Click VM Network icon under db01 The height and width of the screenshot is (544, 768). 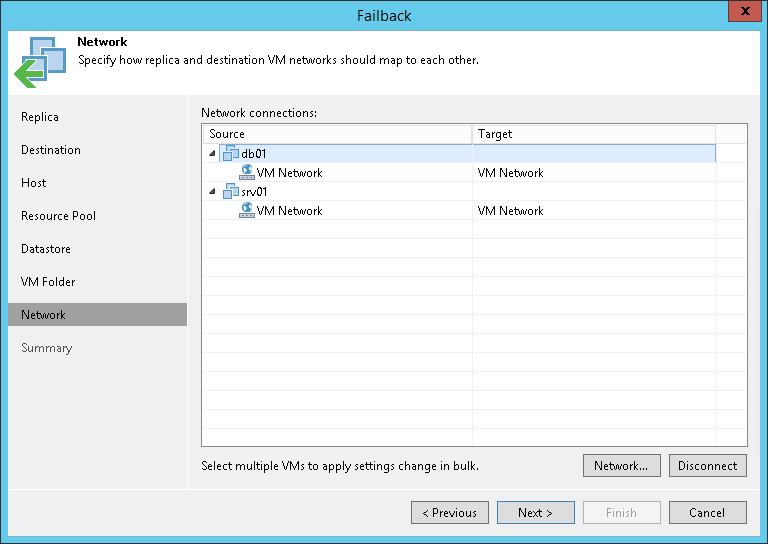247,173
